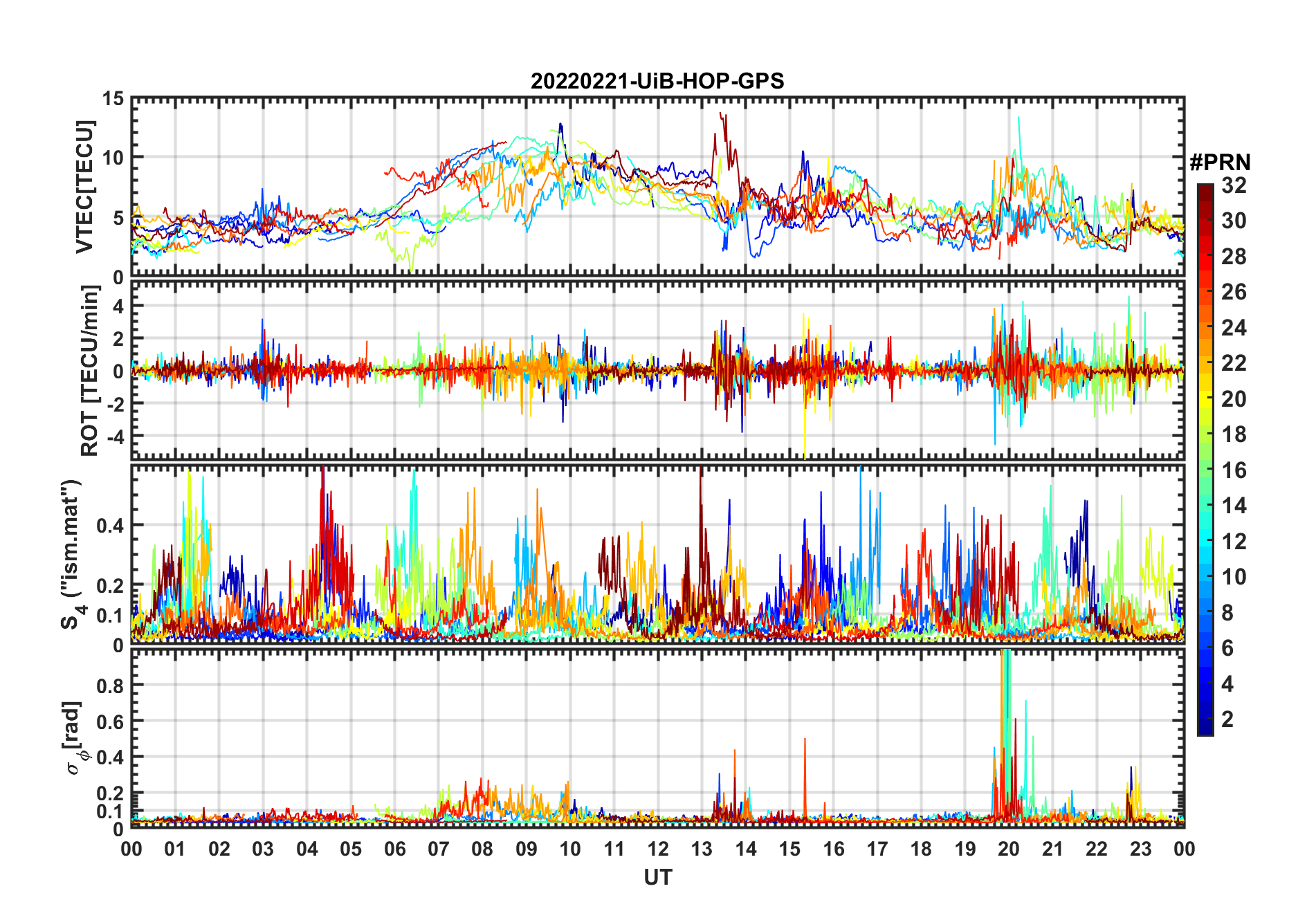Select the ROT [TECU/min] y-axis label

click(x=90, y=371)
